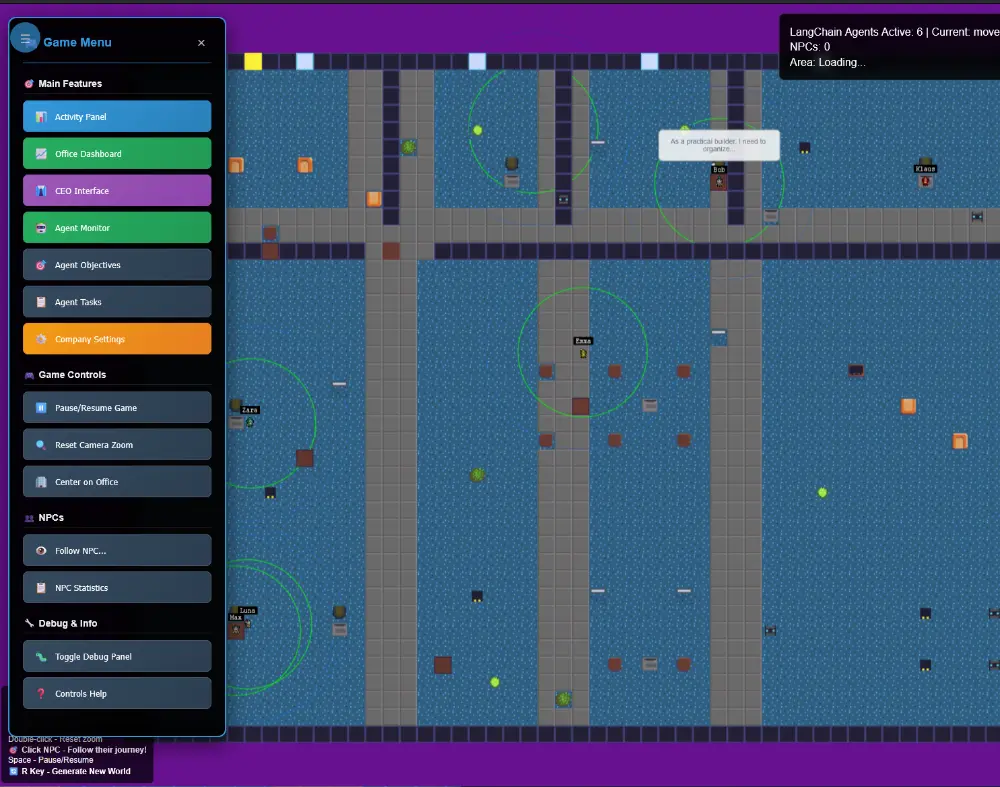Select the agent named Klaus
This screenshot has width=1000, height=787.
925,181
